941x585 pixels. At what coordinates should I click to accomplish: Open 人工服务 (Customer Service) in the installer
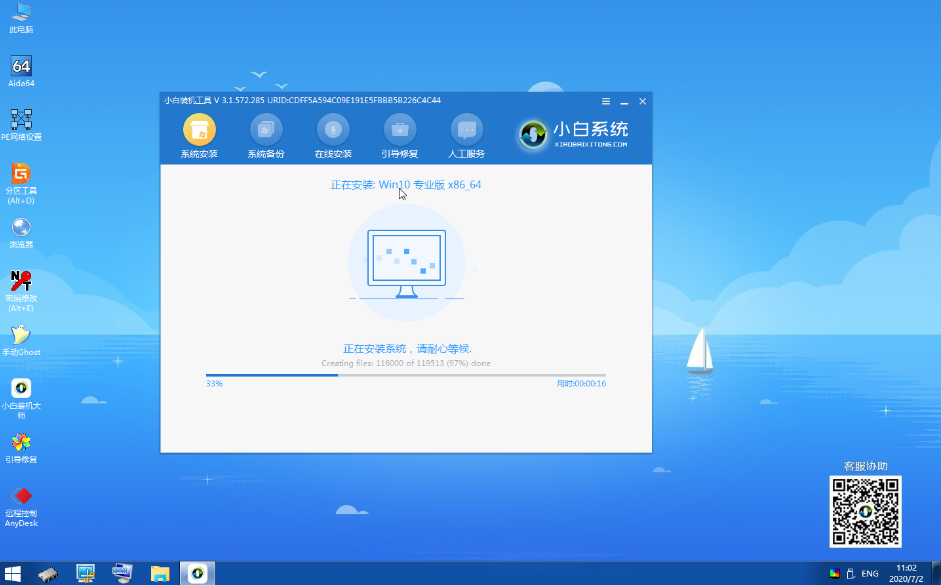(464, 135)
